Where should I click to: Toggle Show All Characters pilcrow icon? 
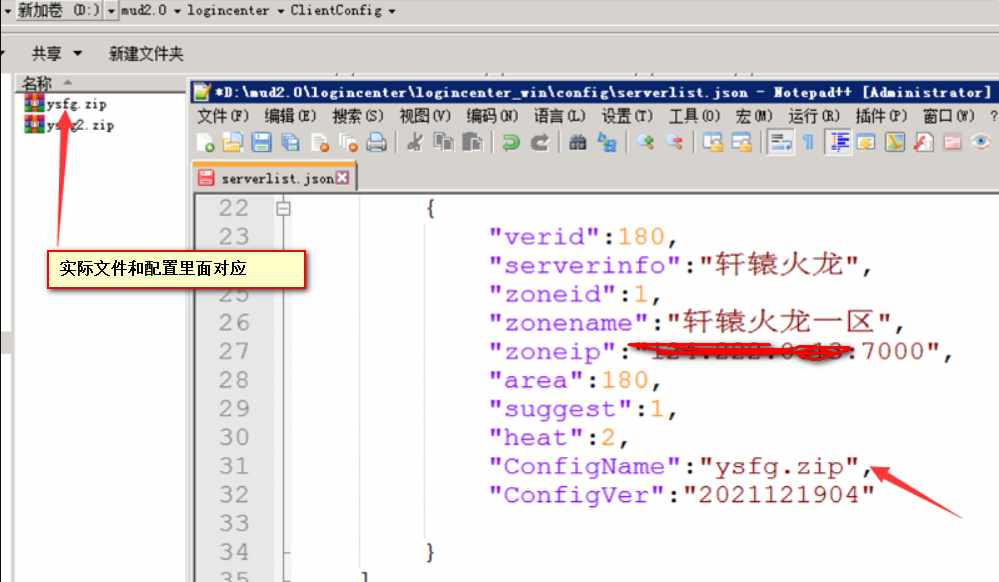coord(808,143)
